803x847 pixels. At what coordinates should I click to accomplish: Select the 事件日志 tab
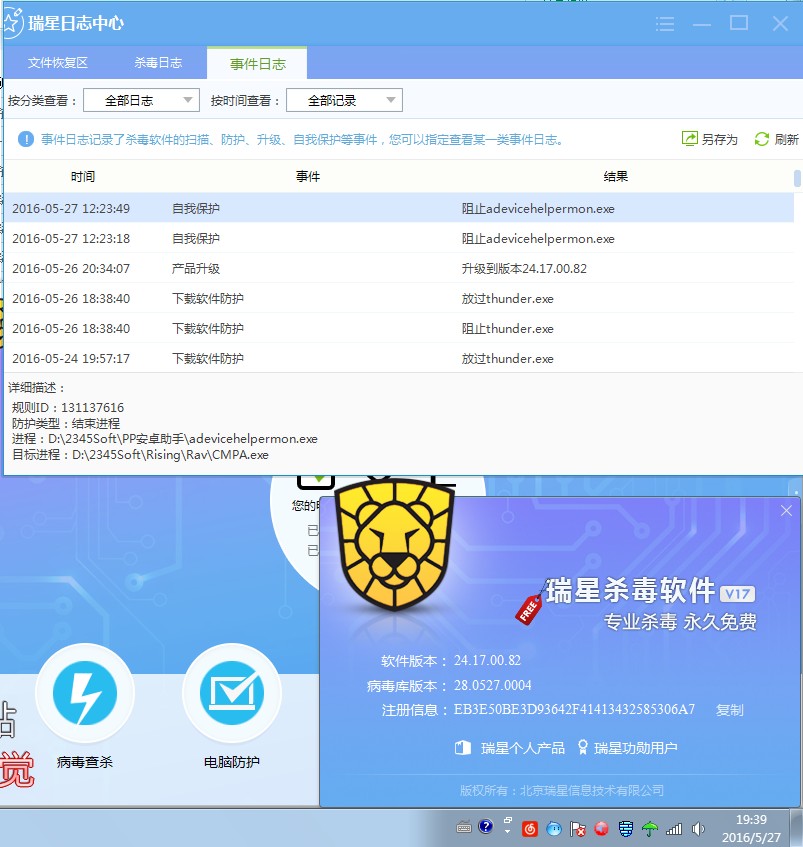tap(258, 64)
